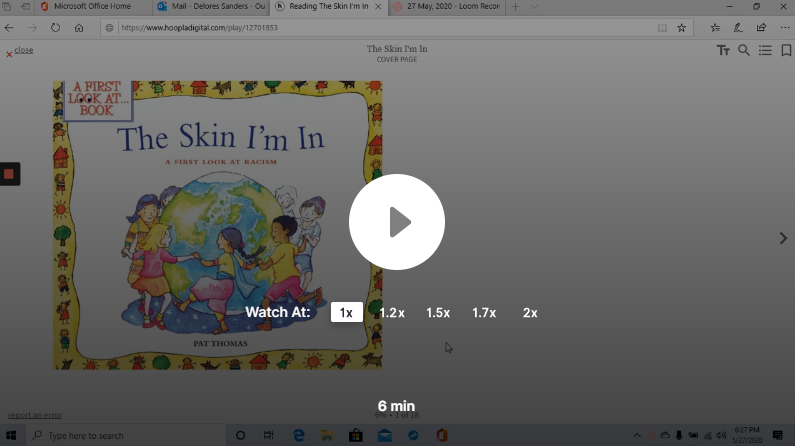Open the search-in-book magnifier icon
This screenshot has height=446, width=795.
pos(744,50)
